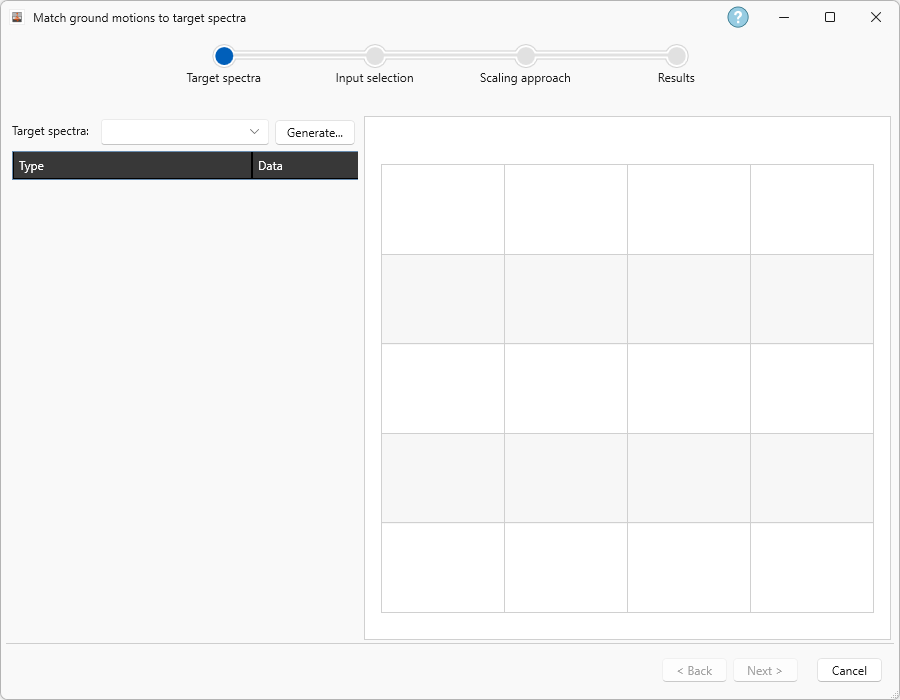
Task: Close the Match ground motions dialog
Action: coord(876,17)
